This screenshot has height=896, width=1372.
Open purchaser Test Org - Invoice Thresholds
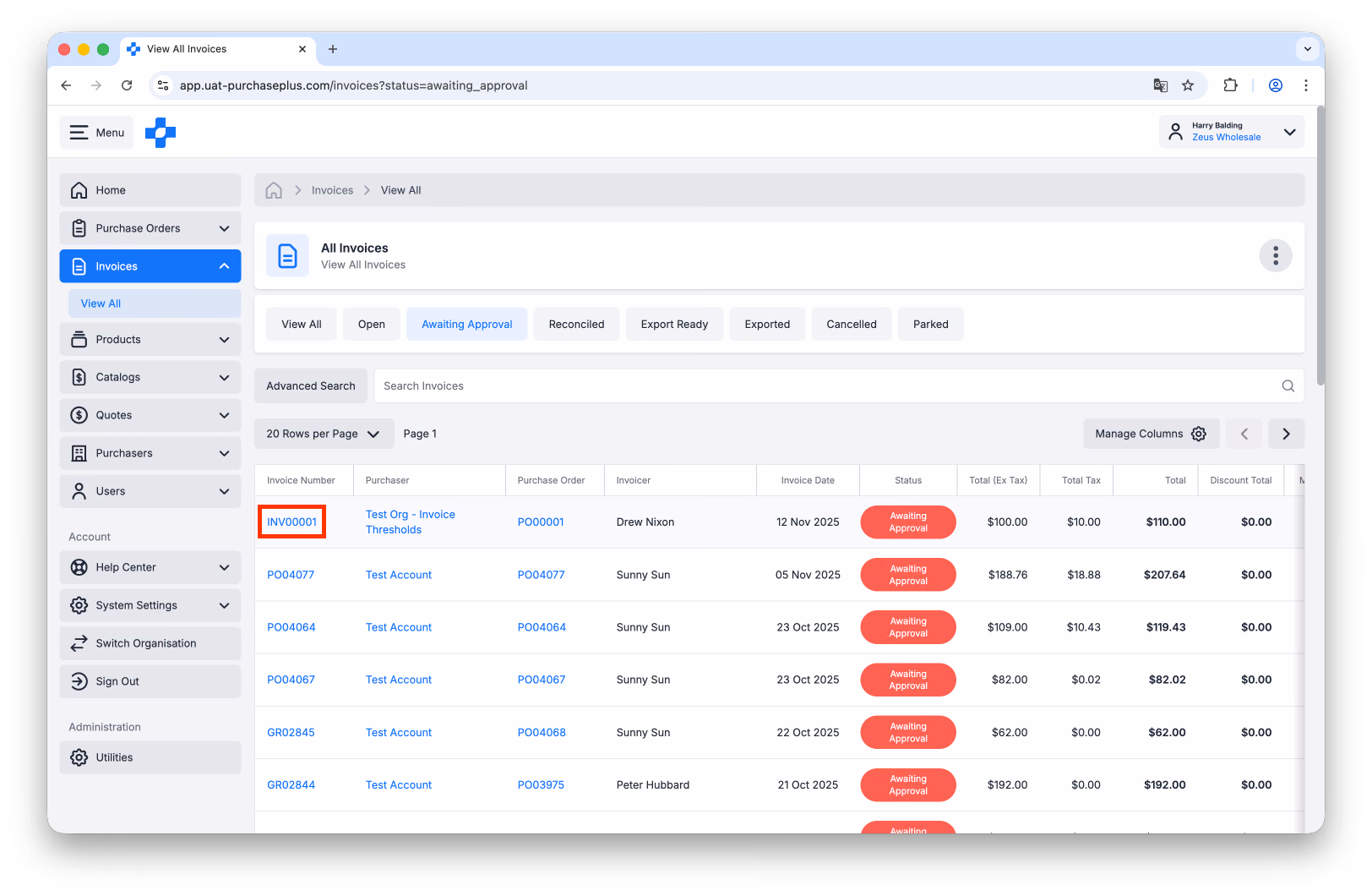pos(411,522)
